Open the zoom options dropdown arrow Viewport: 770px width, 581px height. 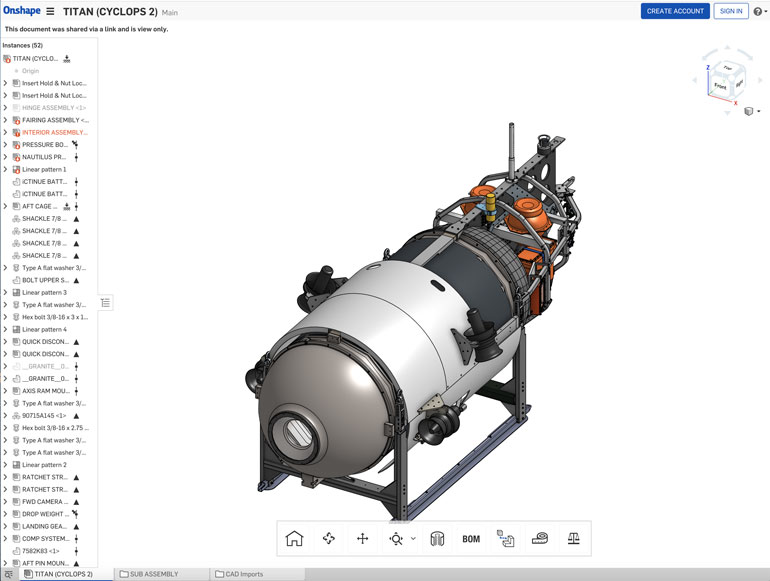(413, 539)
